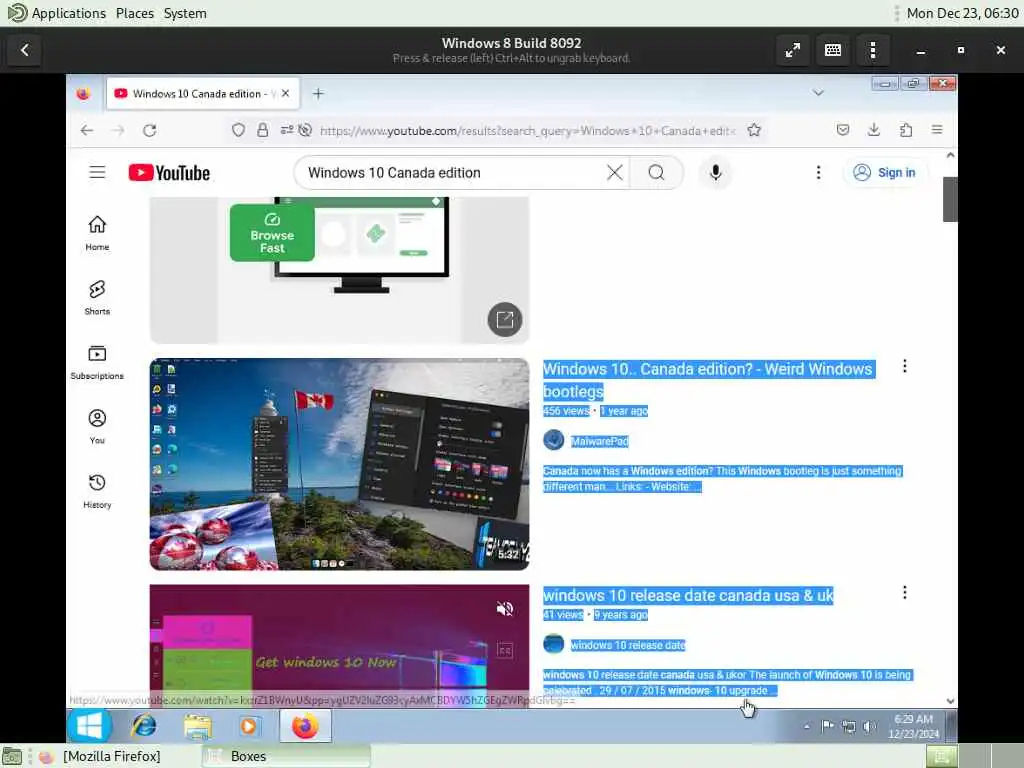The image size is (1024, 768).
Task: Open the ad's external link icon
Action: [x=505, y=319]
